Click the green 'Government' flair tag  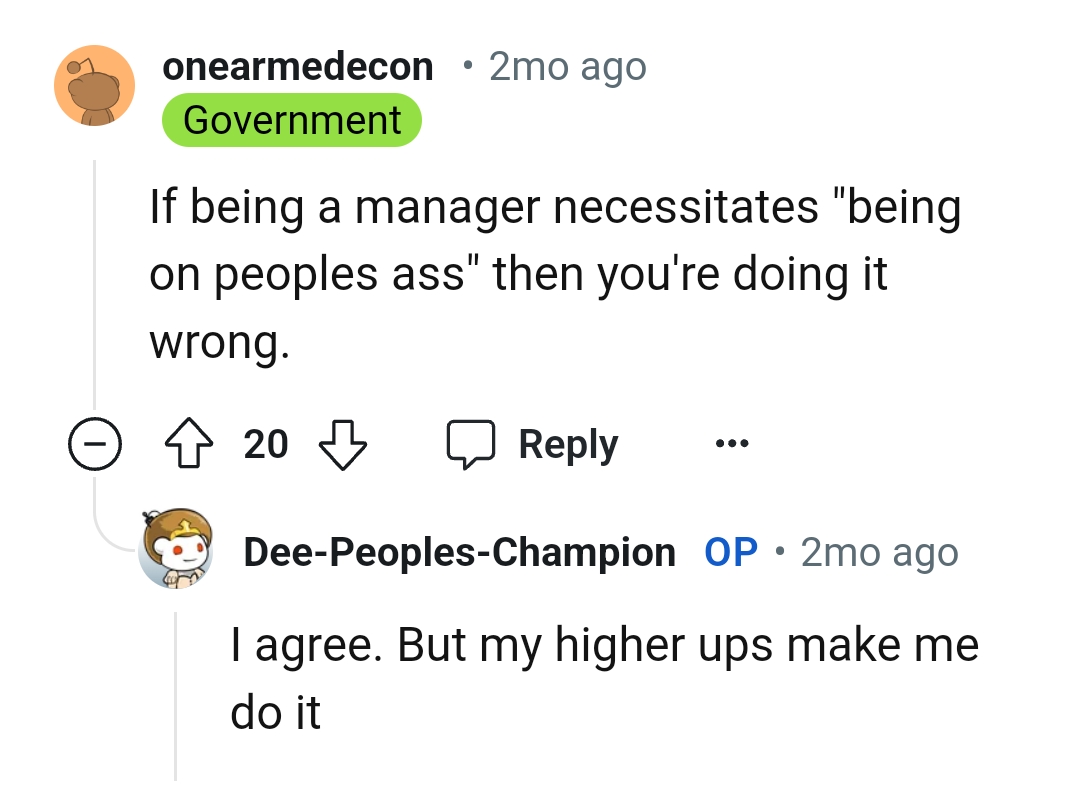(x=291, y=119)
